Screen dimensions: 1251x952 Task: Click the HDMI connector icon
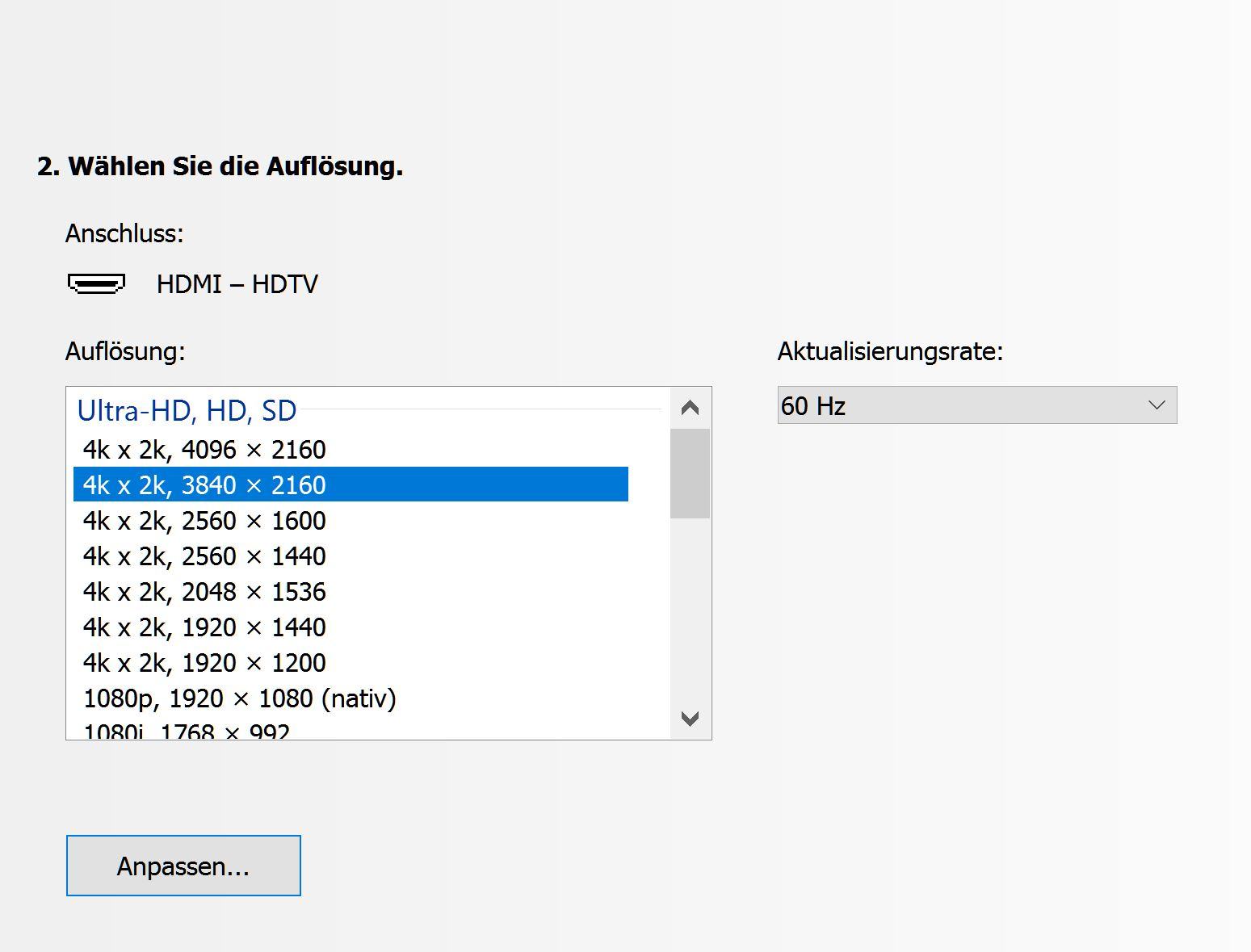[96, 284]
